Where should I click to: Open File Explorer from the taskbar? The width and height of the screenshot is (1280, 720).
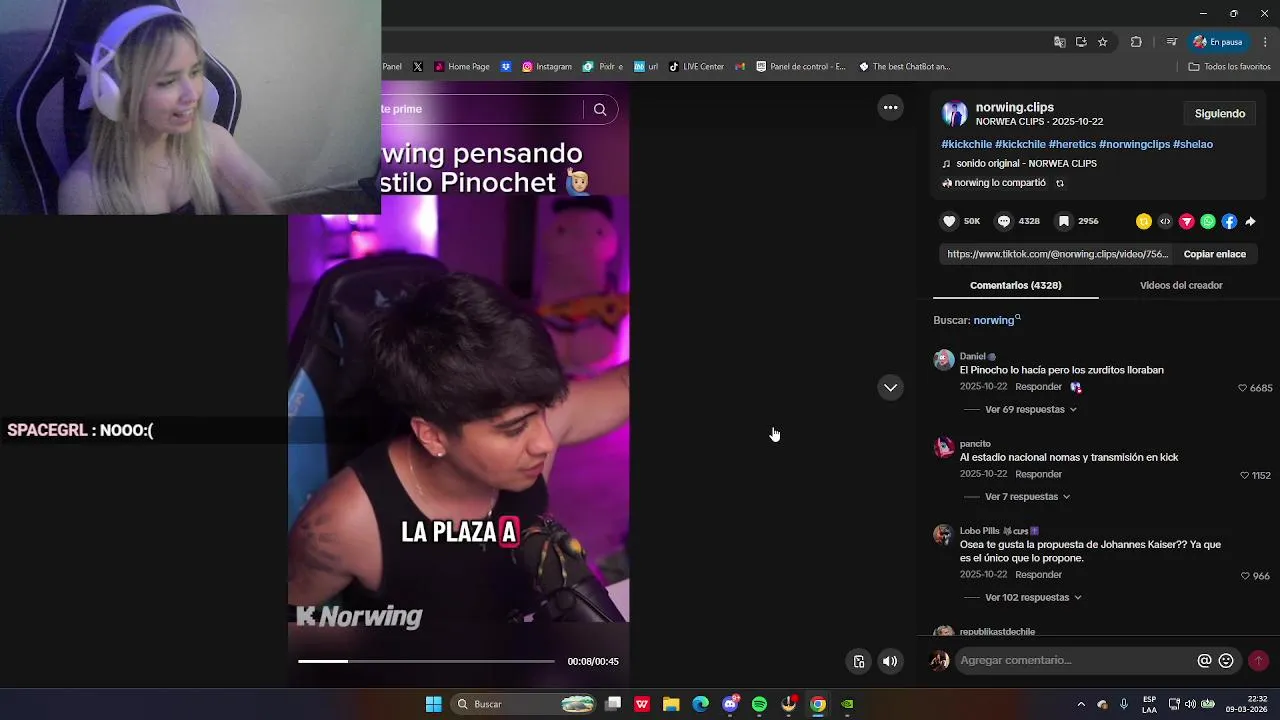671,704
